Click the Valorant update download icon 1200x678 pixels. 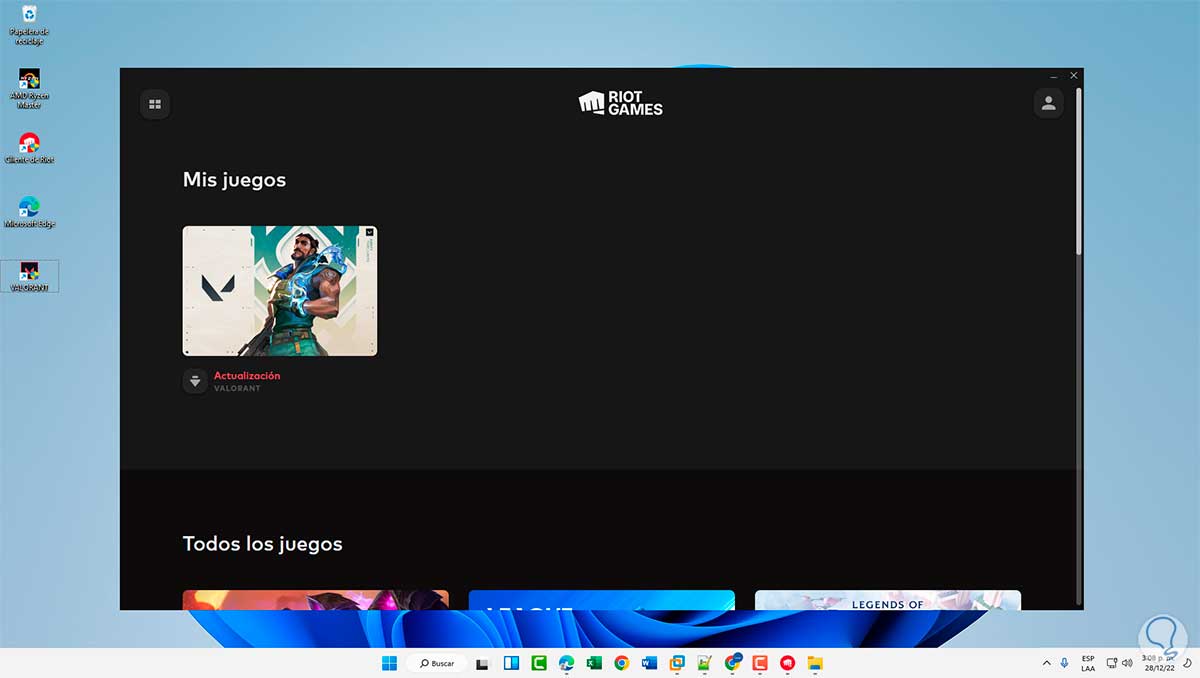(x=195, y=381)
